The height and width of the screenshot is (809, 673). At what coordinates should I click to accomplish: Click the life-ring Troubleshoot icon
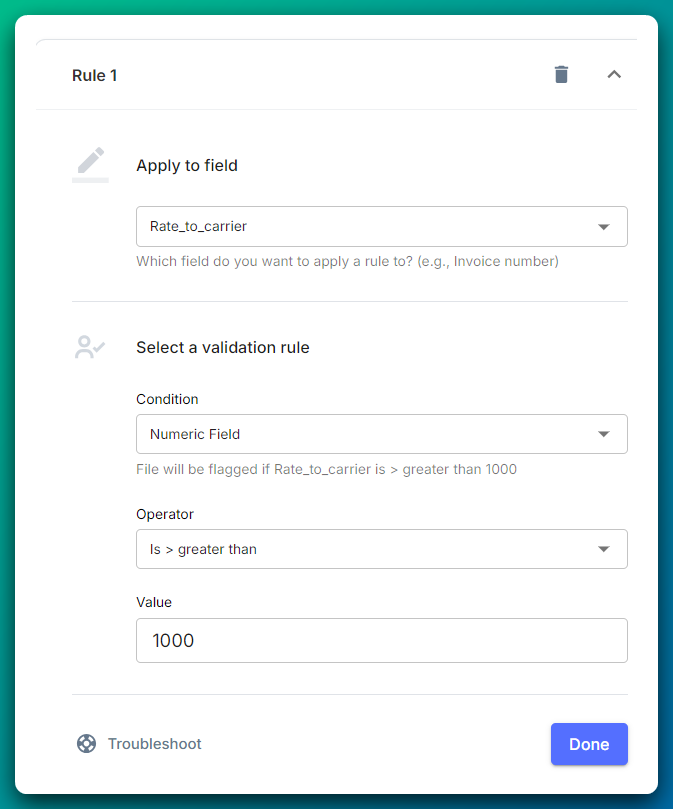(87, 744)
